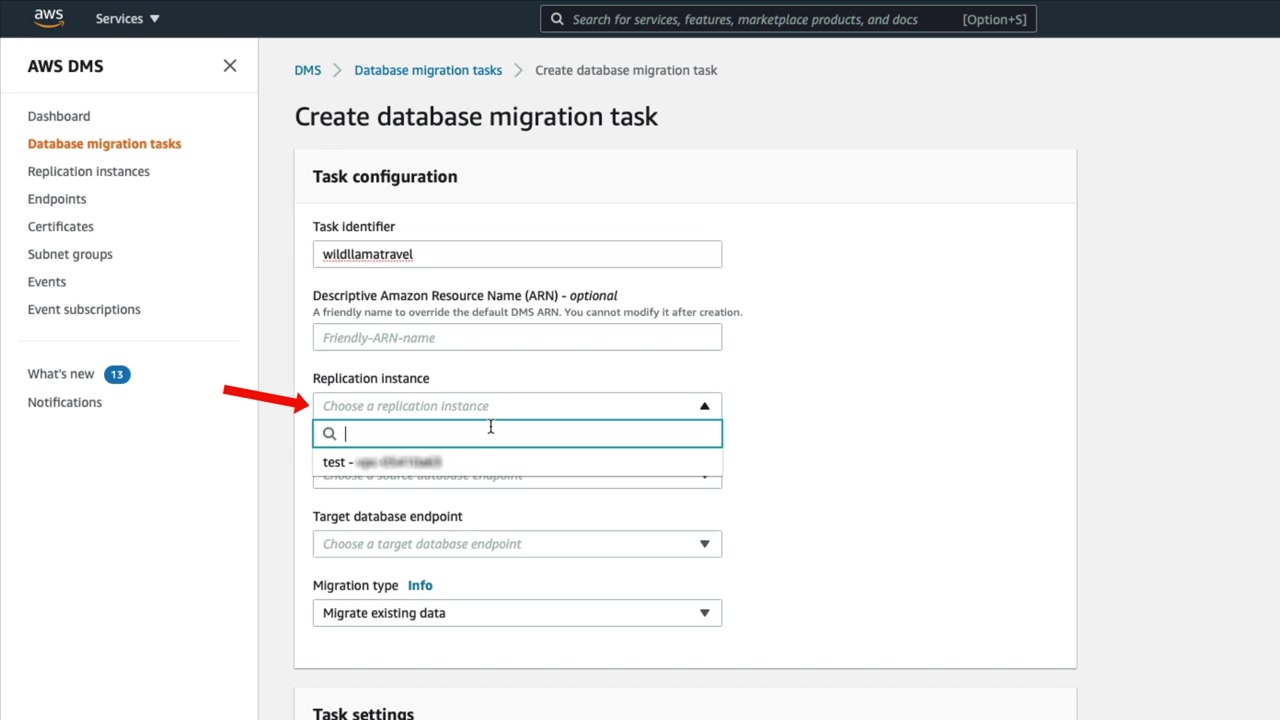Collapse the Replication instance dropdown arrow
This screenshot has width=1280, height=720.
(x=704, y=406)
